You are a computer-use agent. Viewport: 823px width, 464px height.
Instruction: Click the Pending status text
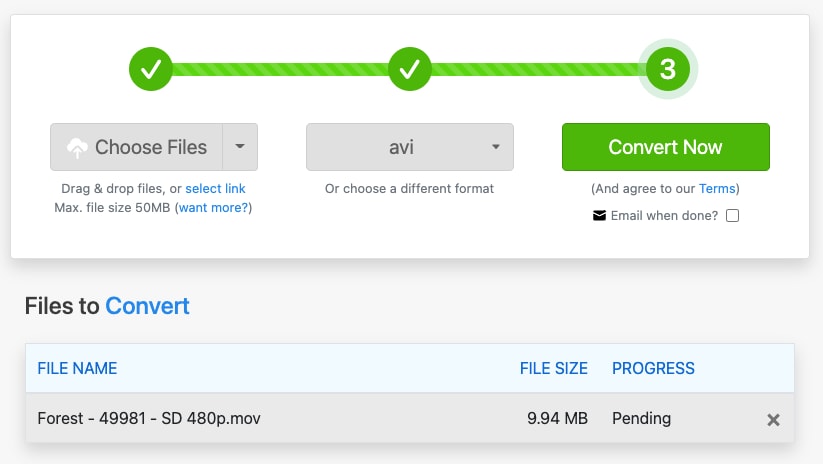[x=641, y=418]
